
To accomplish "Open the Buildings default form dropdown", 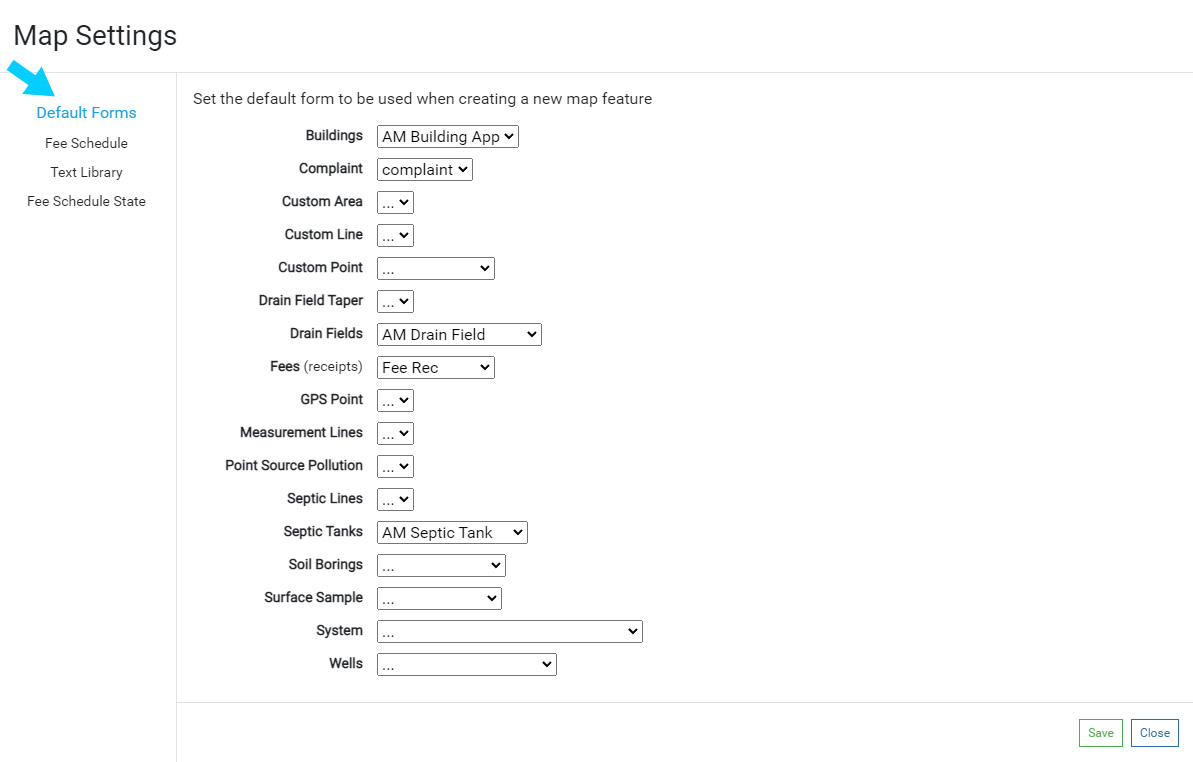I will (x=448, y=137).
